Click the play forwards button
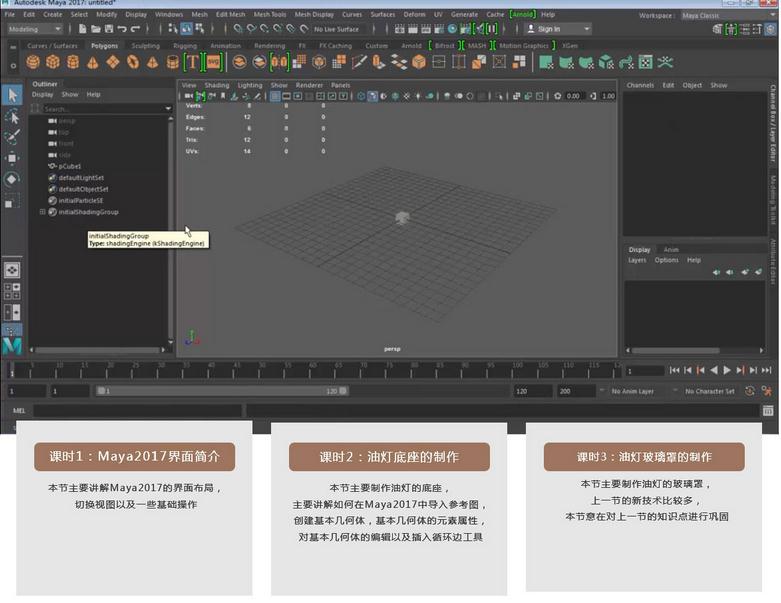Viewport: 781px width, 603px height. point(727,370)
